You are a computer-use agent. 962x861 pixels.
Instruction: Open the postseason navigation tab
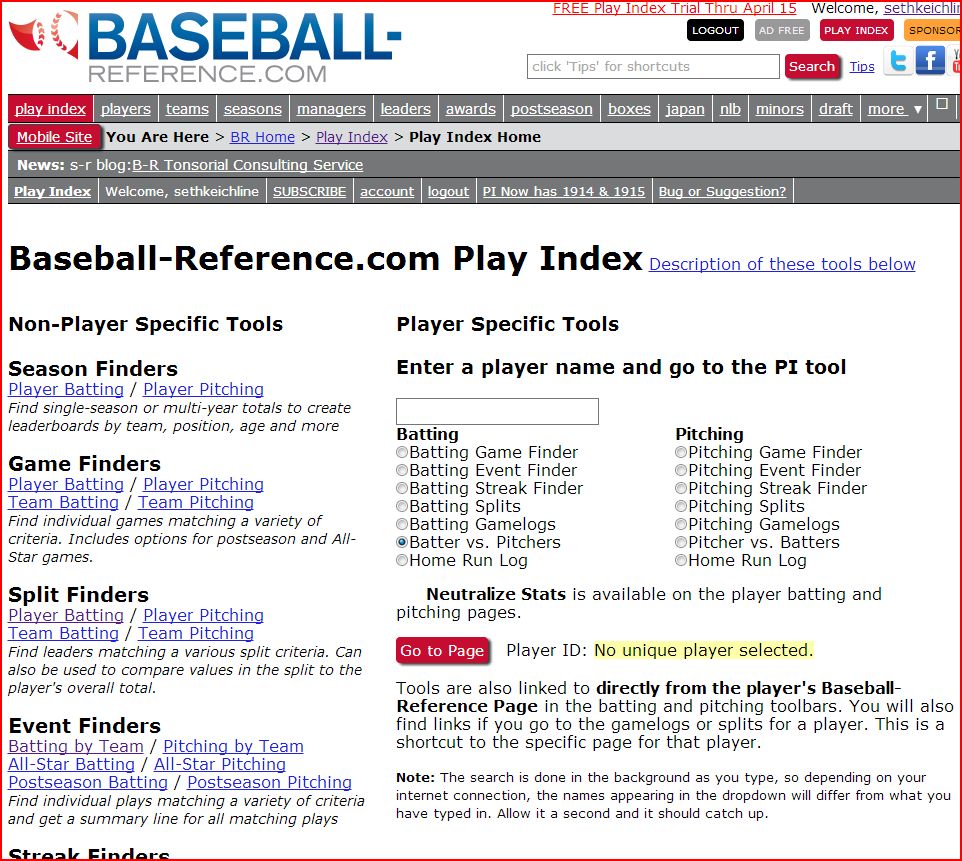pos(550,108)
